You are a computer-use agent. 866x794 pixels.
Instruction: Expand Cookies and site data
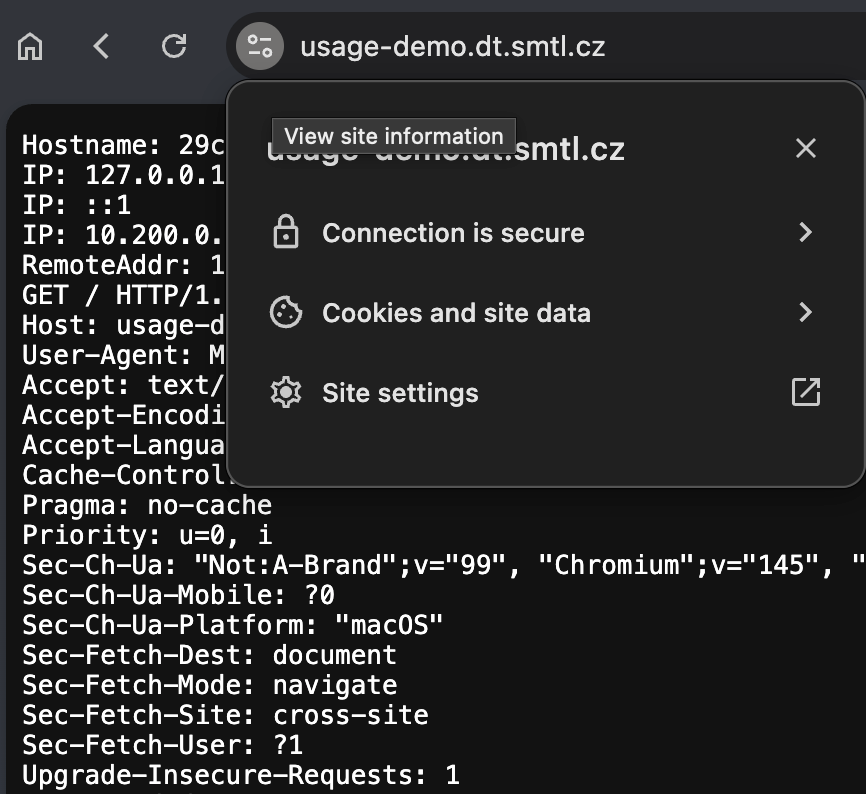[x=456, y=312]
